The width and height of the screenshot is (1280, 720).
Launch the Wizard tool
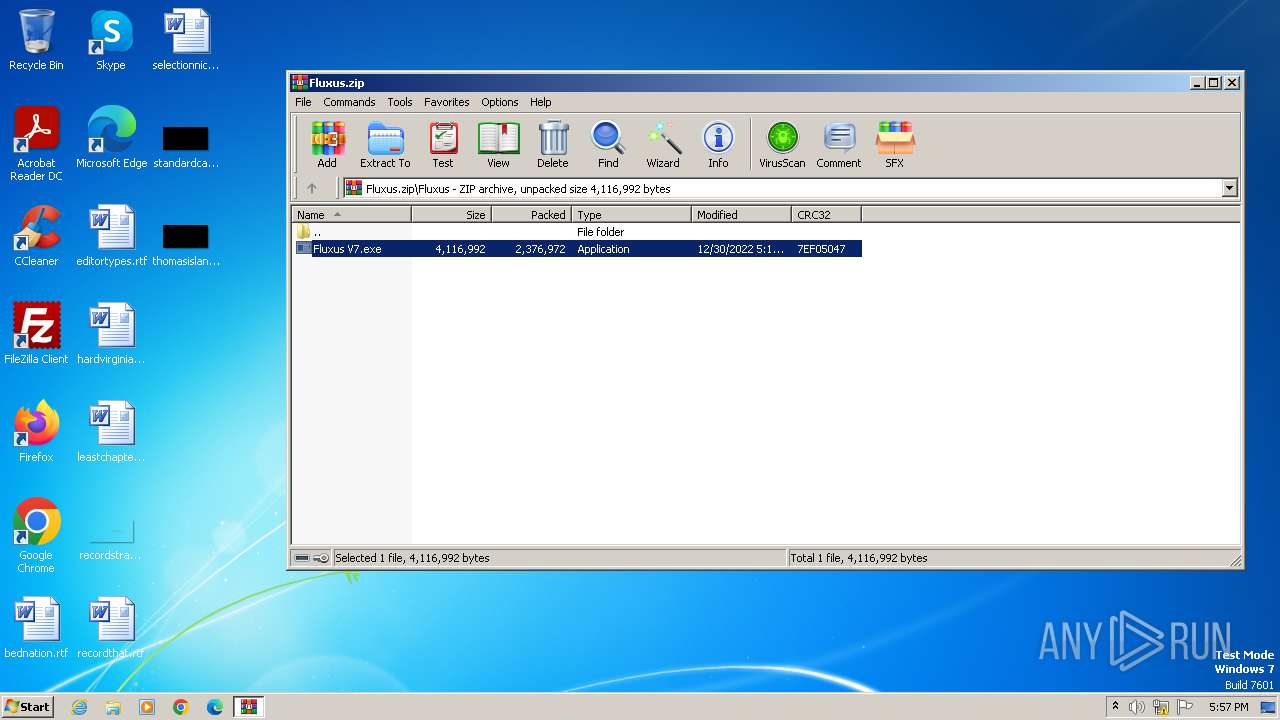(x=662, y=145)
